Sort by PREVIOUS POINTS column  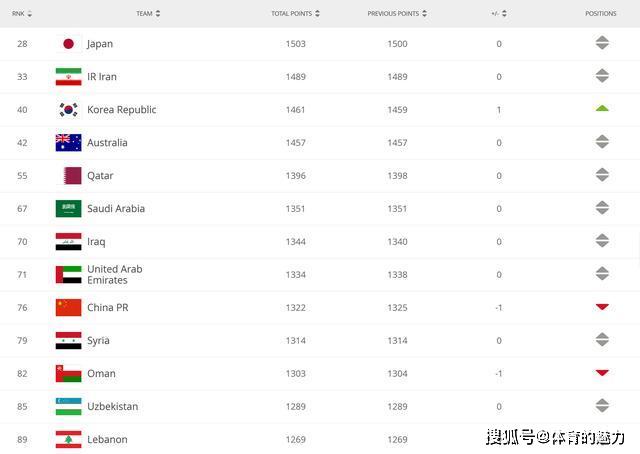pos(397,14)
